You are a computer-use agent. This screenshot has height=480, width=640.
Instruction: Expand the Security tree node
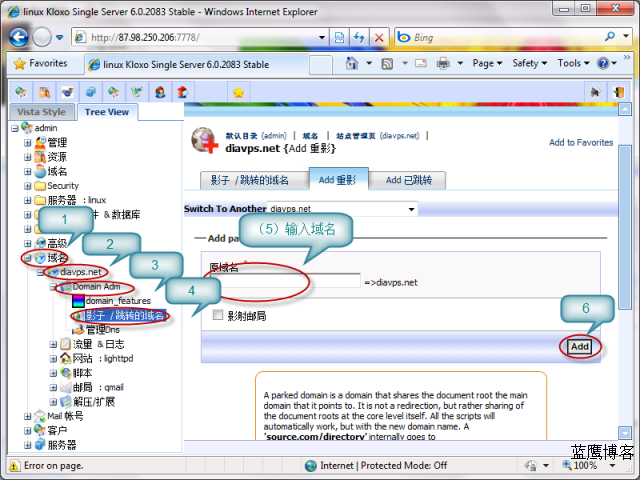pos(27,186)
